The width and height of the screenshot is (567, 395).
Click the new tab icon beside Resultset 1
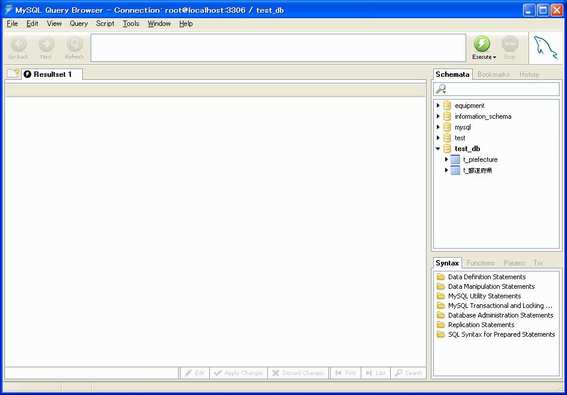[13, 74]
